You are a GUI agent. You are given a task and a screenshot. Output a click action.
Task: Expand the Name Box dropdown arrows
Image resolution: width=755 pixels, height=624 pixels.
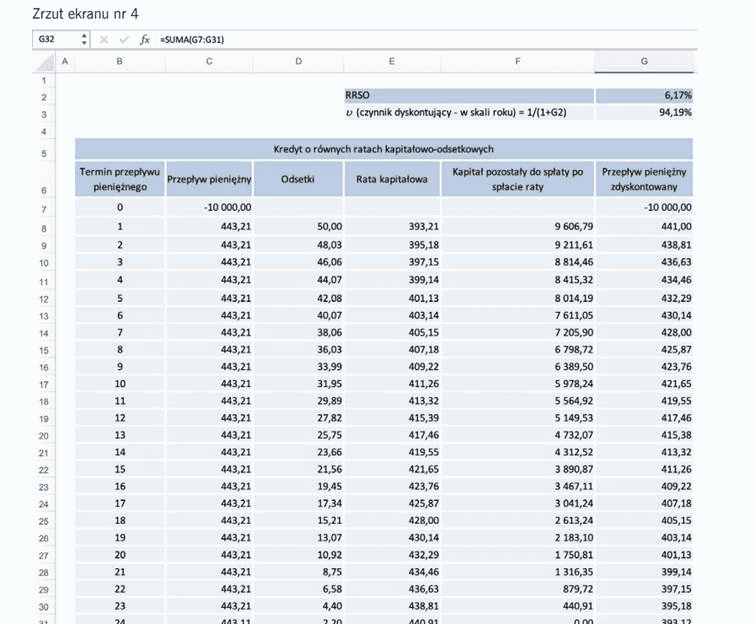(x=84, y=39)
